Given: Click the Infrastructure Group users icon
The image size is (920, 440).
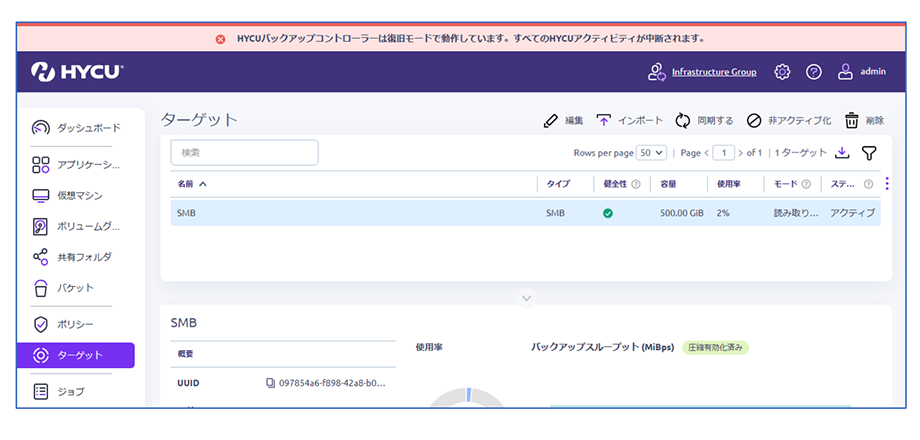Looking at the screenshot, I should coord(656,72).
